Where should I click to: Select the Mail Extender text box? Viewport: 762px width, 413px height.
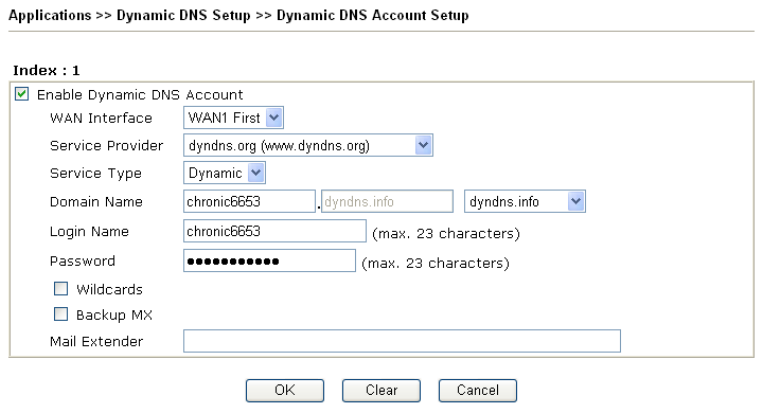[401, 342]
